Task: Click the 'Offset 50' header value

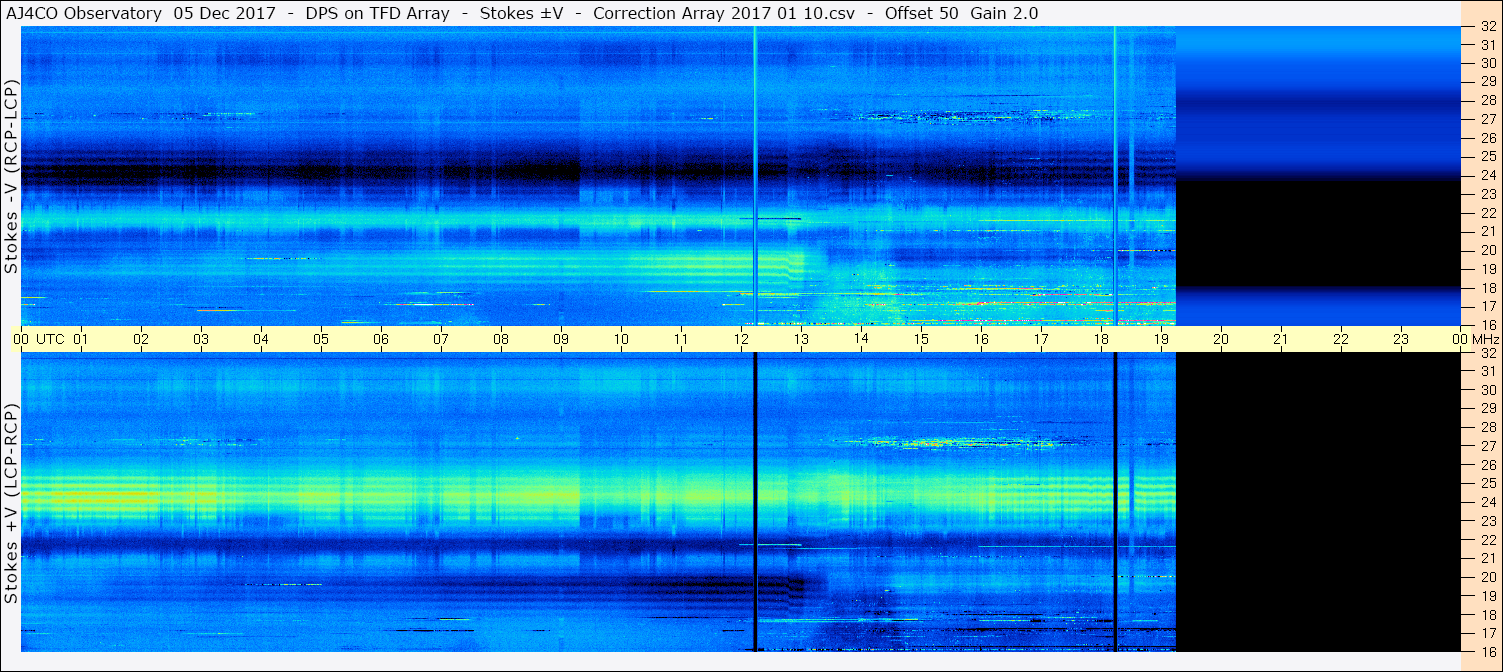Action: [x=921, y=13]
